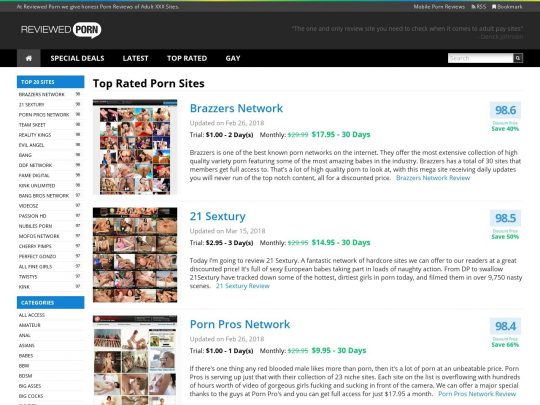Select Passion HD in sidebar list

coord(32,216)
